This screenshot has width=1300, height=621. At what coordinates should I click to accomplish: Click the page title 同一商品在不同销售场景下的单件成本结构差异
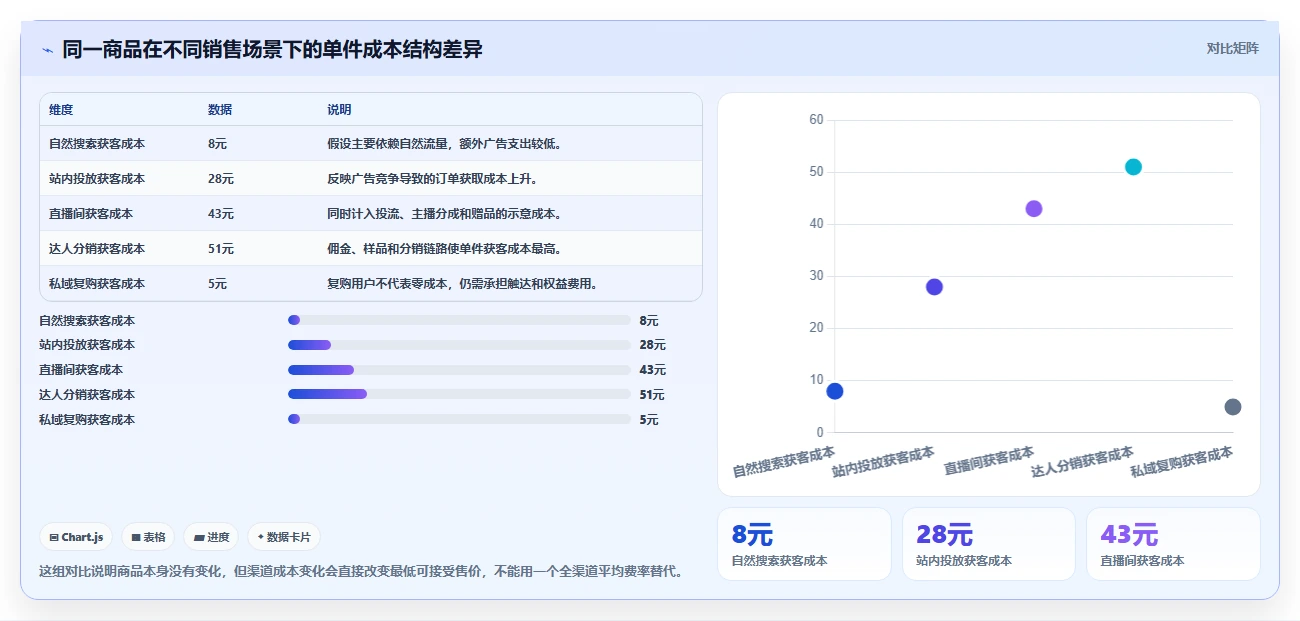coord(272,49)
